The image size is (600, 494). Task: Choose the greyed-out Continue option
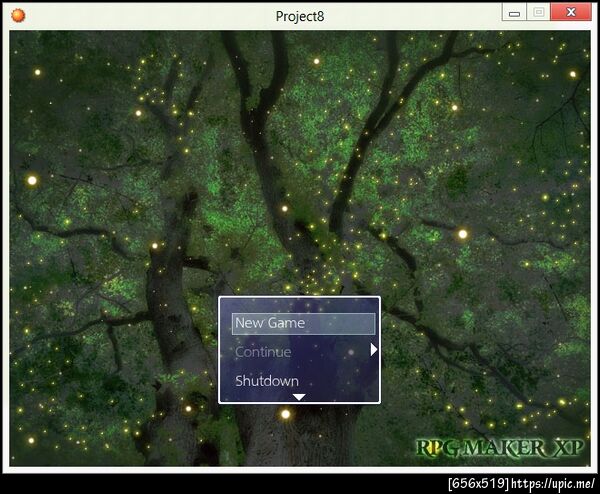263,352
